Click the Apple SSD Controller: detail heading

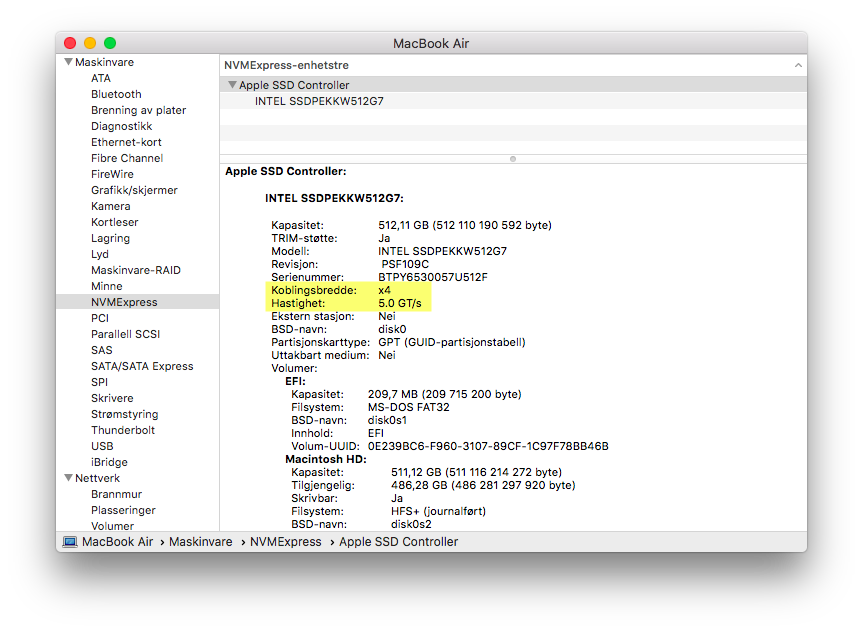286,171
